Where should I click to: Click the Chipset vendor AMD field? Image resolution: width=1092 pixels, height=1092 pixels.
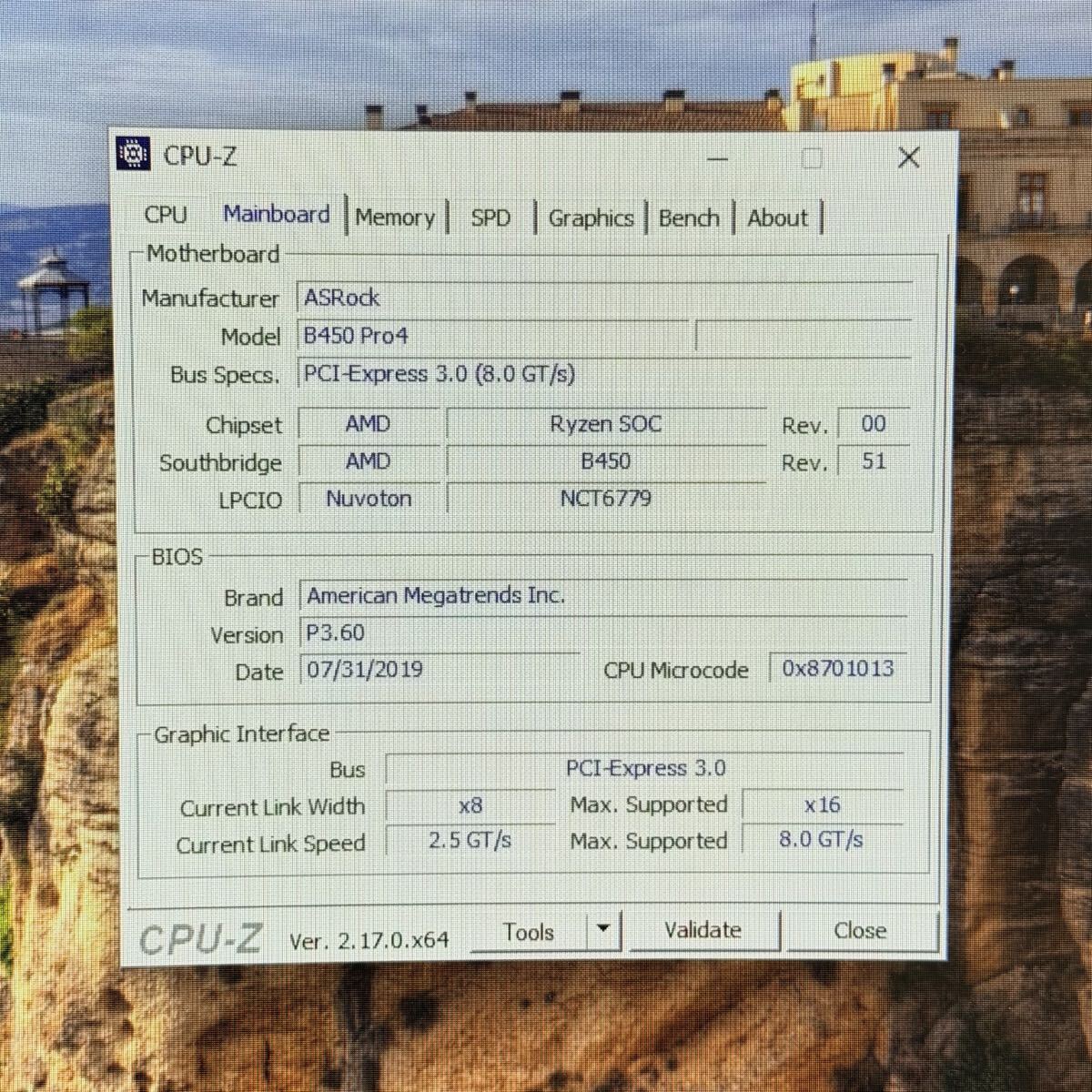369,424
